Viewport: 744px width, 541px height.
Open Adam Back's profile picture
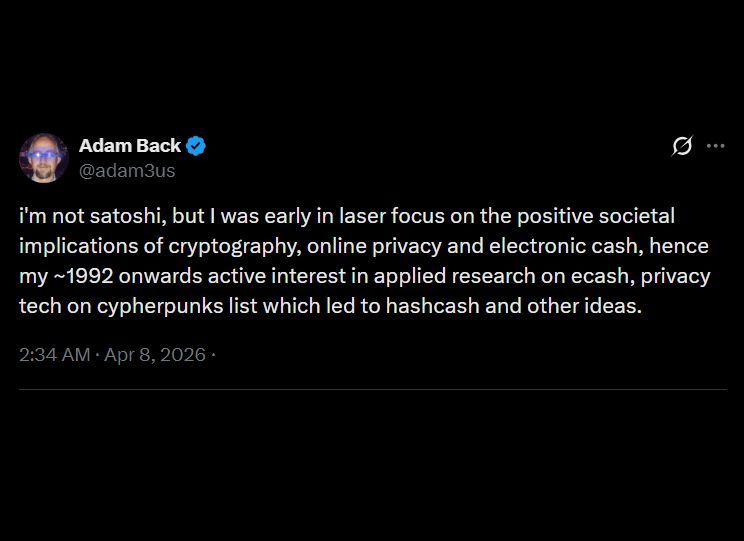43,158
